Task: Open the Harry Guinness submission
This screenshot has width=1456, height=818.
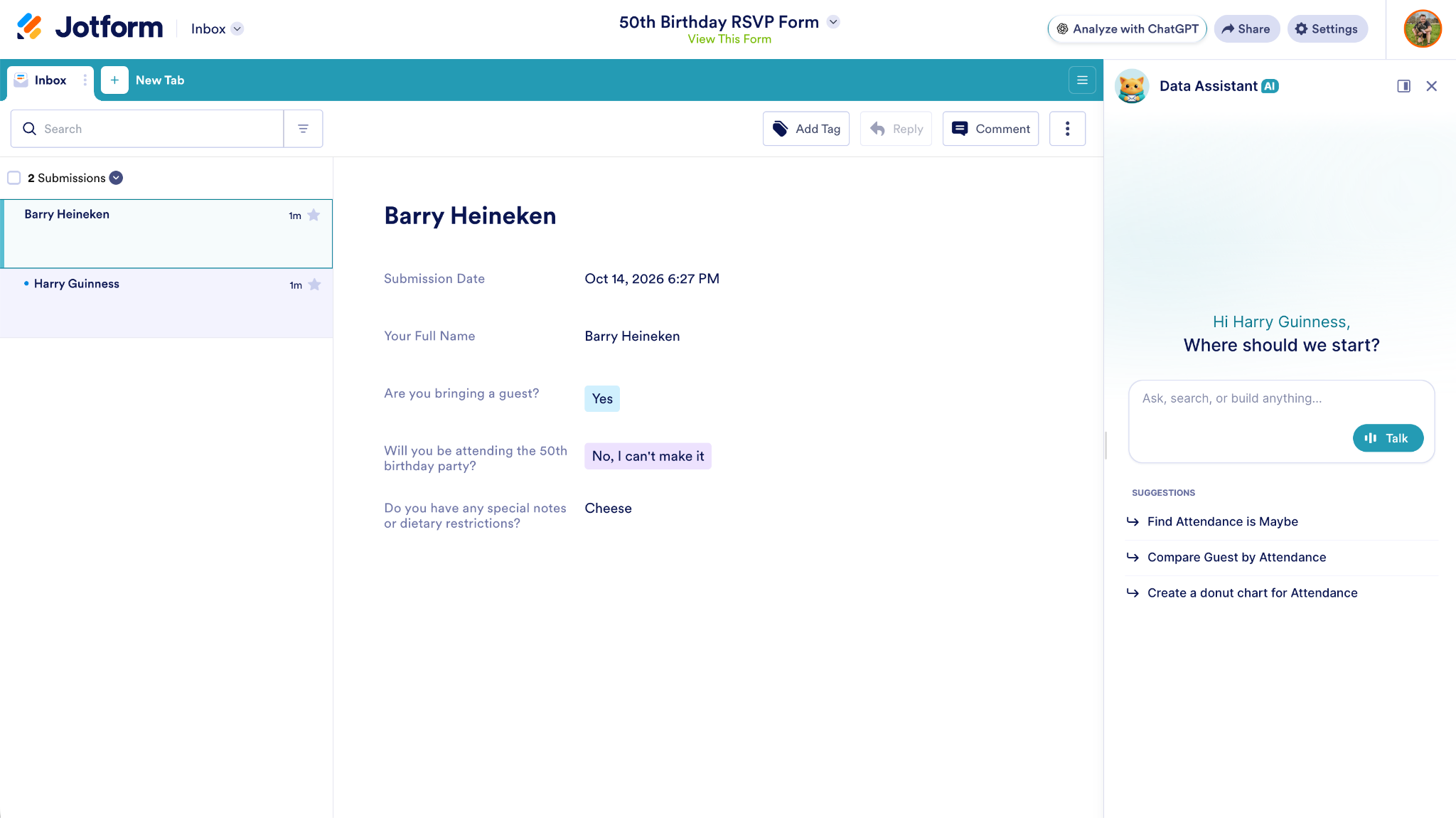Action: pyautogui.click(x=166, y=303)
